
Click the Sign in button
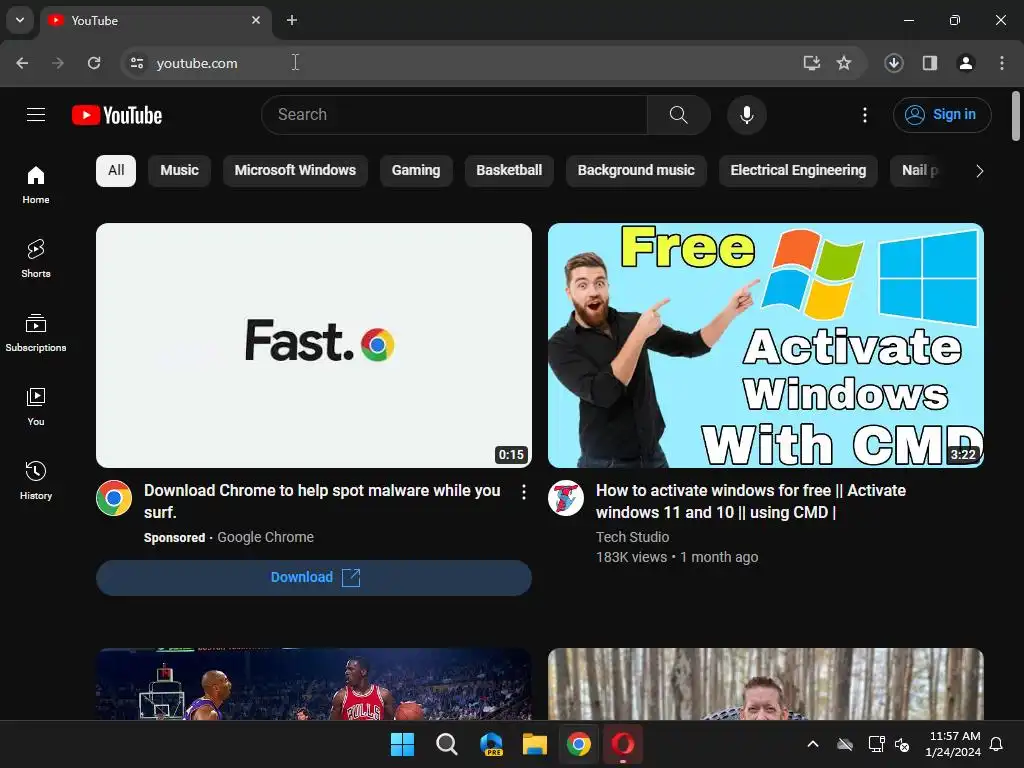(x=942, y=115)
